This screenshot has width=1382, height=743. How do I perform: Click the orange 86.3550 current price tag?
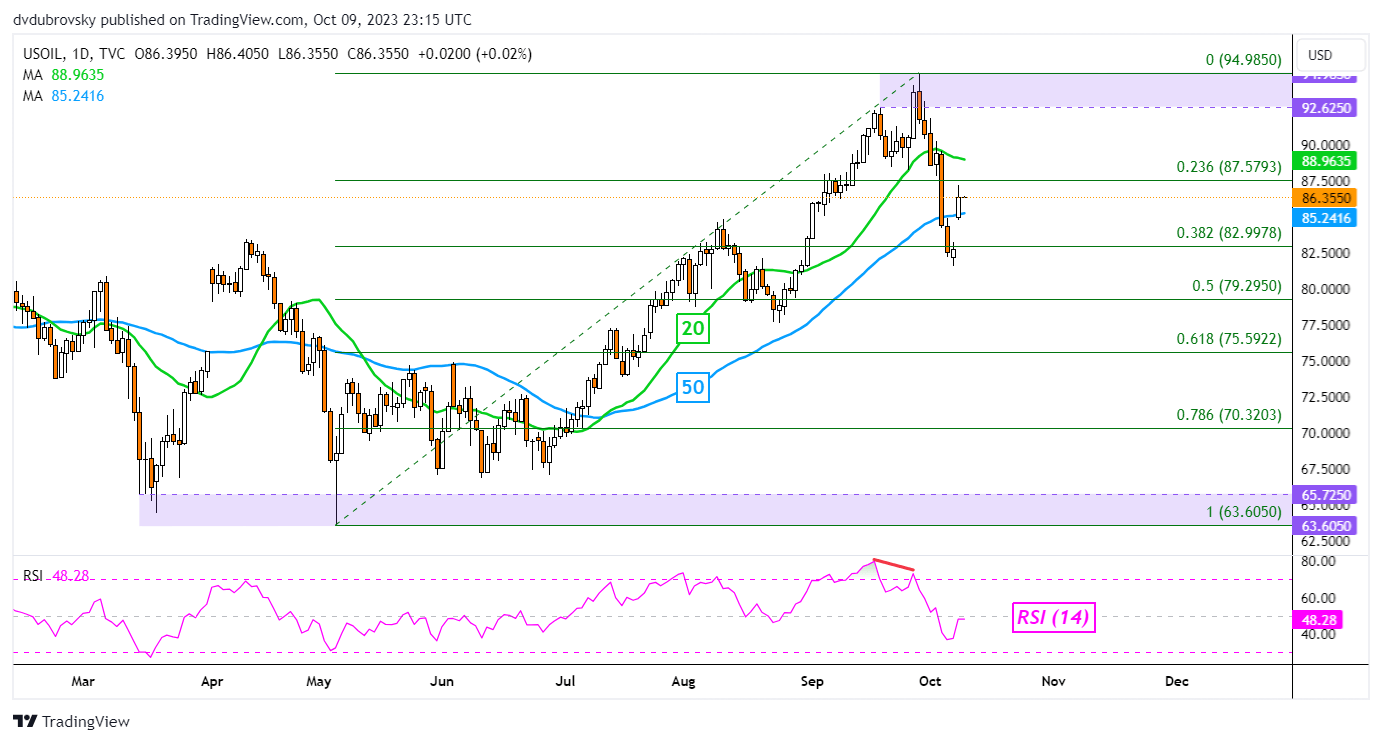click(1327, 198)
